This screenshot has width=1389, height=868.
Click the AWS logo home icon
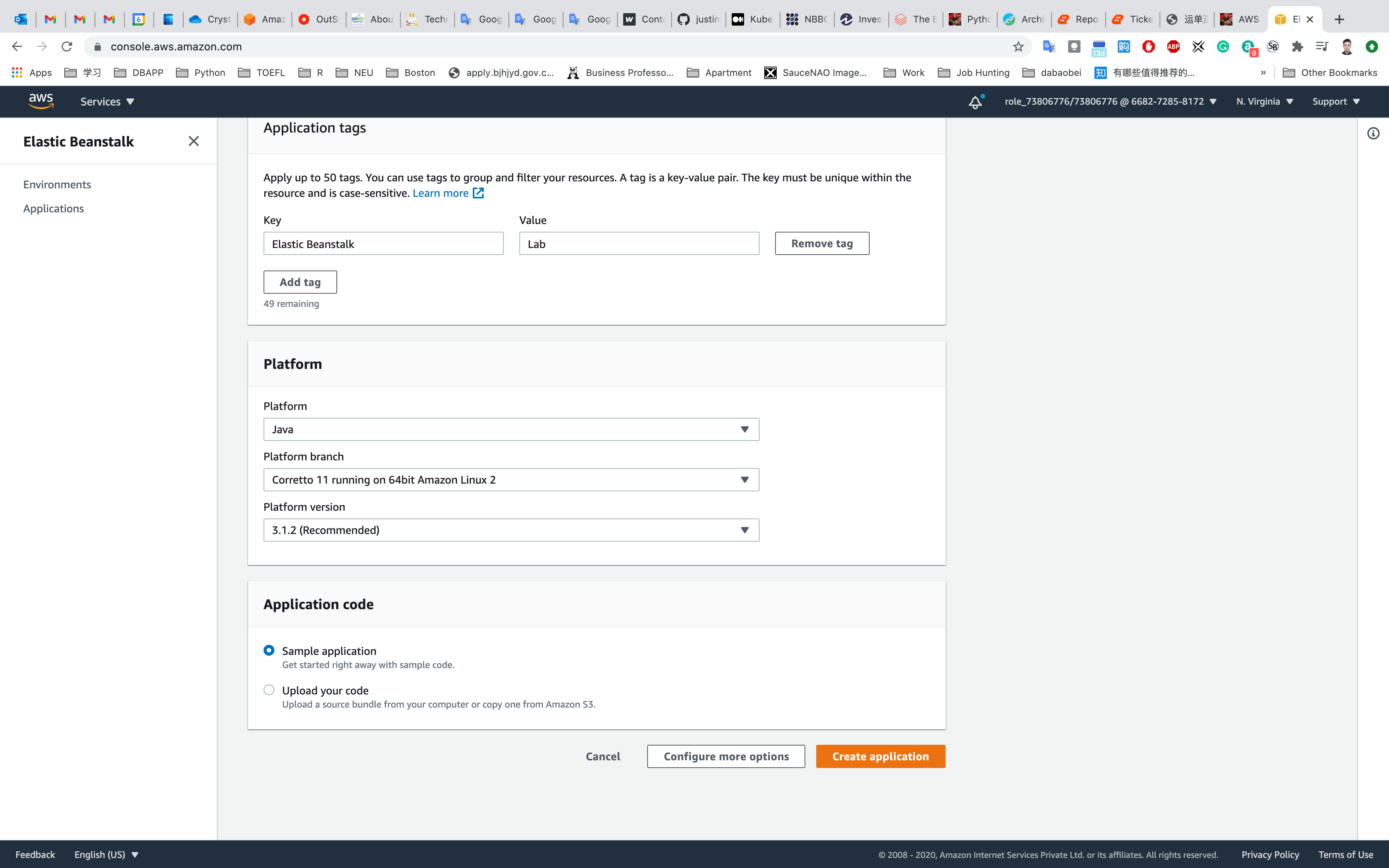pos(41,101)
